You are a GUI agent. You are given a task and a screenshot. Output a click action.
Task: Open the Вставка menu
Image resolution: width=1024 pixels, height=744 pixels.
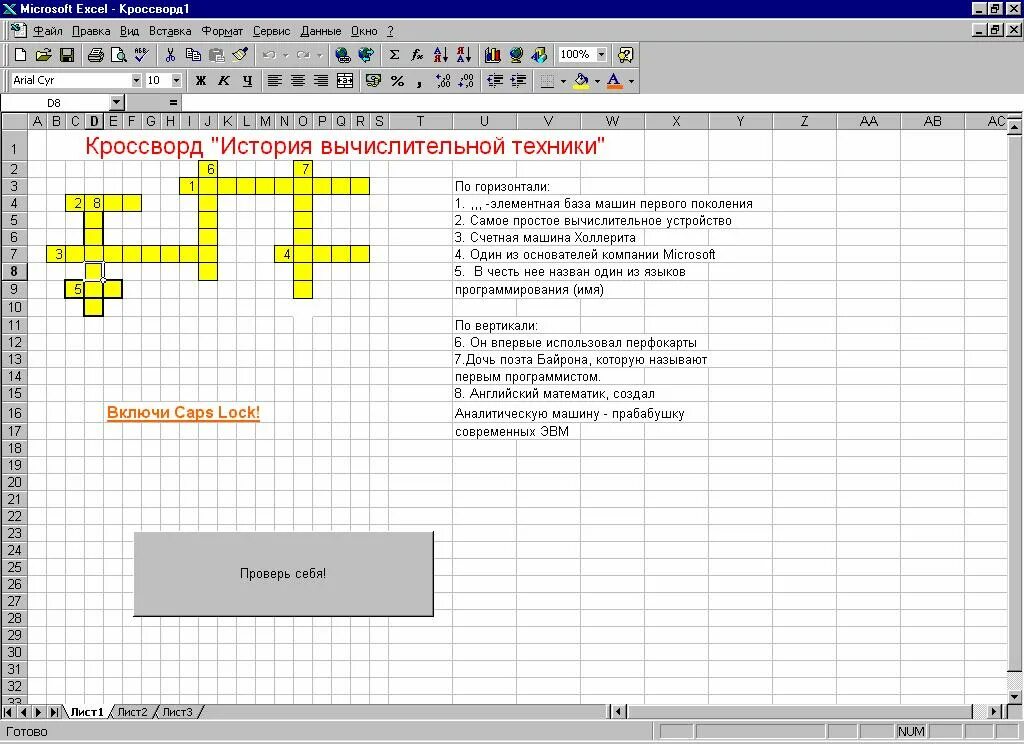(x=170, y=31)
